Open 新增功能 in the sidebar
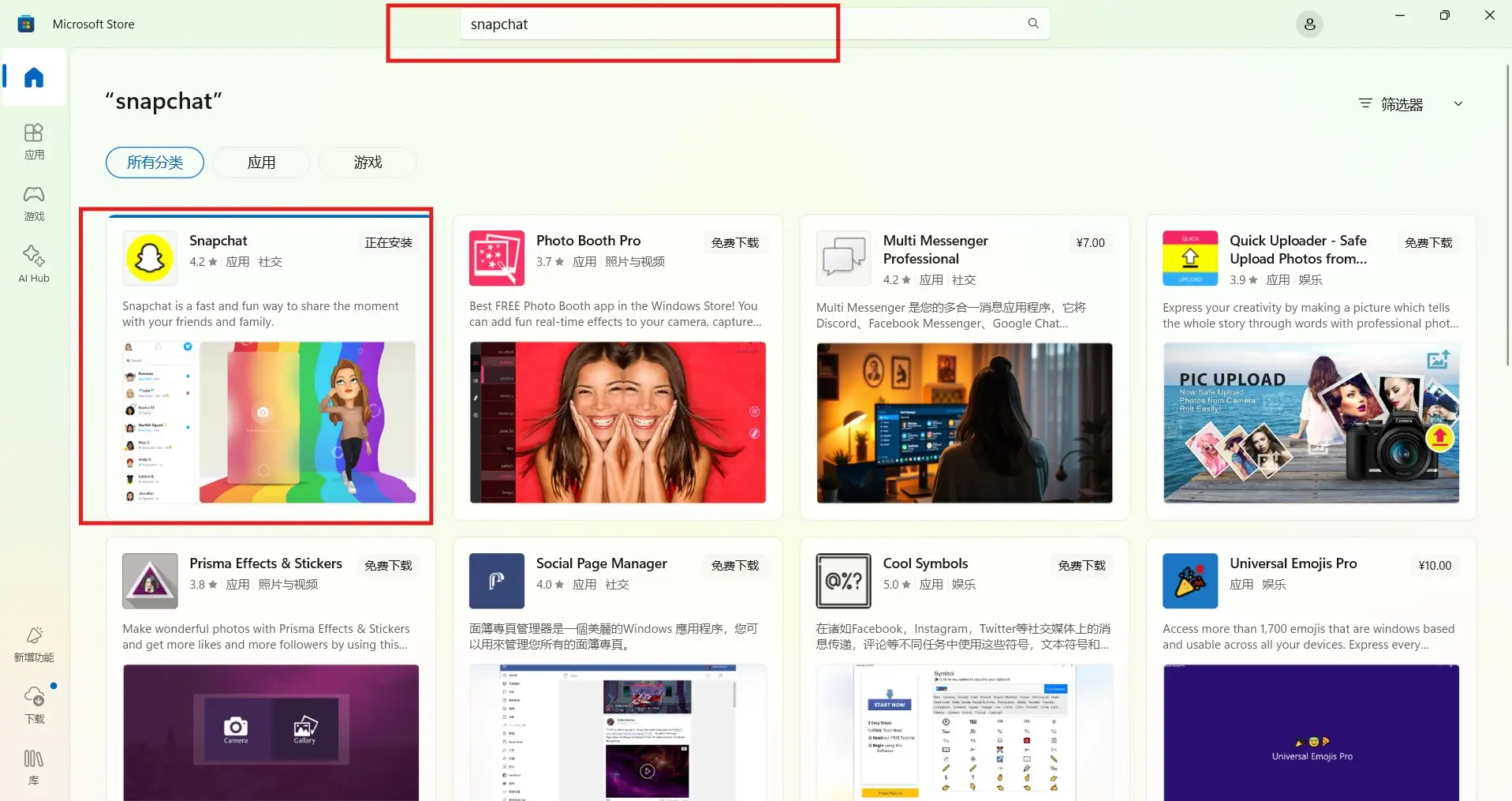Image resolution: width=1512 pixels, height=801 pixels. tap(34, 644)
